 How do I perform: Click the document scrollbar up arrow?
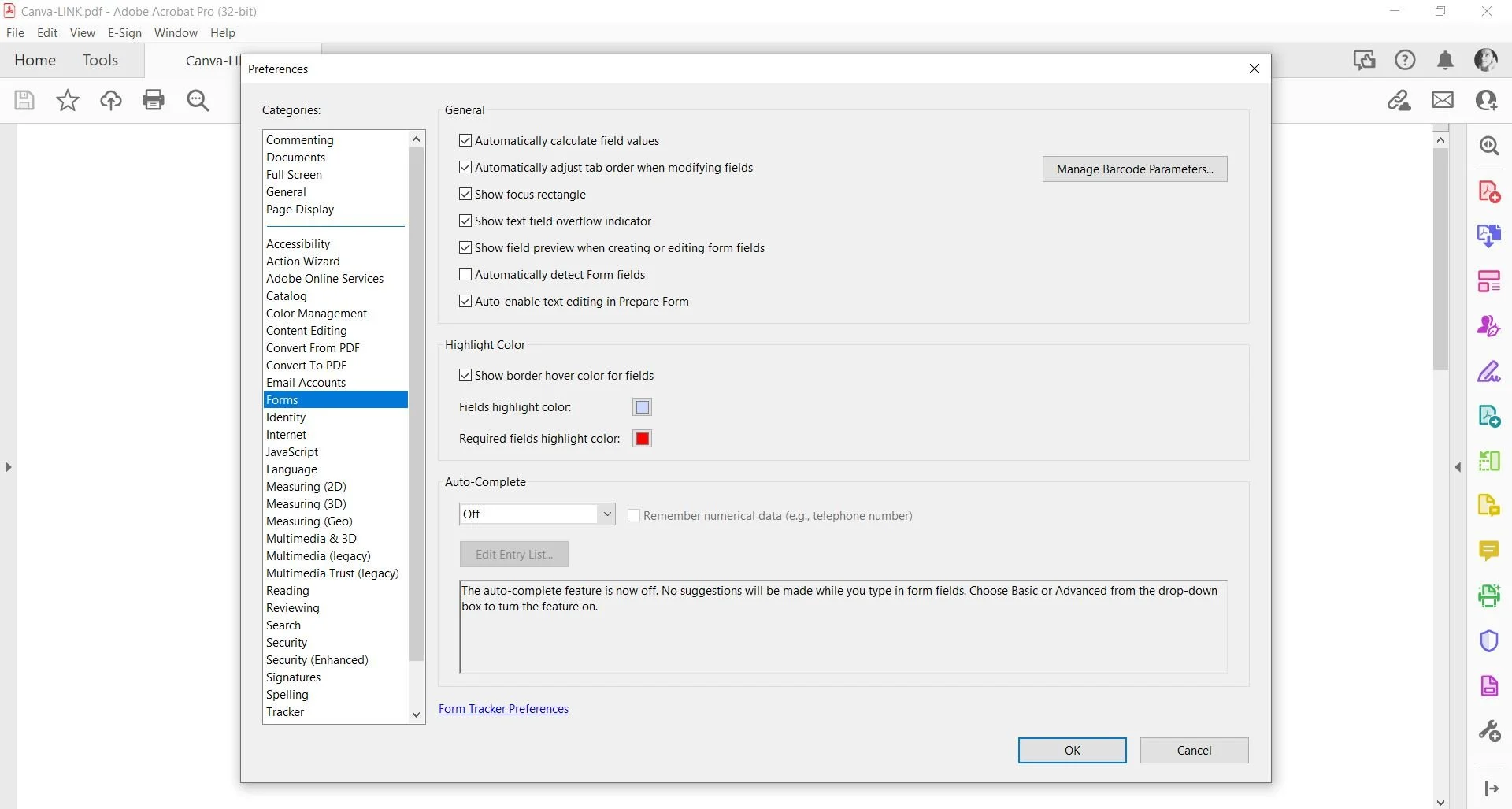coord(1440,140)
